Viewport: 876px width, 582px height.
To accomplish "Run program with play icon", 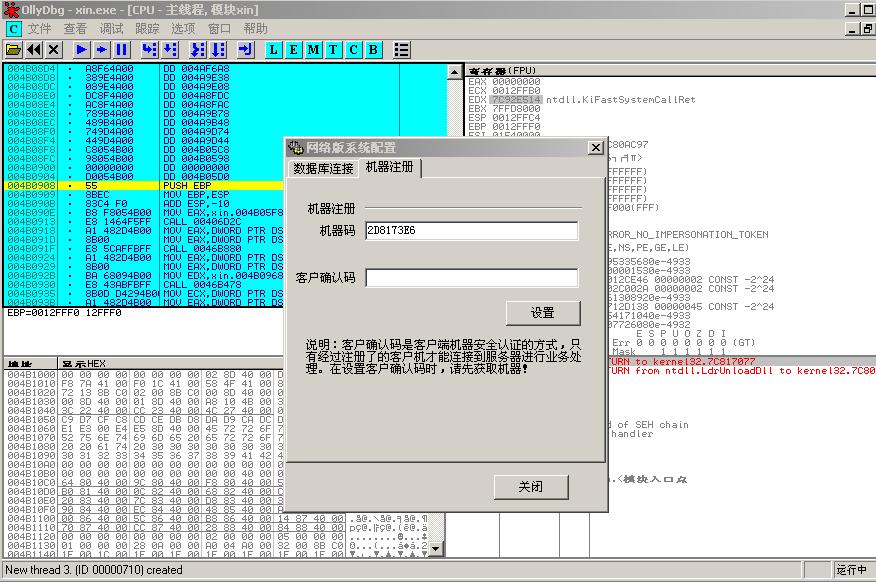I will (82, 50).
